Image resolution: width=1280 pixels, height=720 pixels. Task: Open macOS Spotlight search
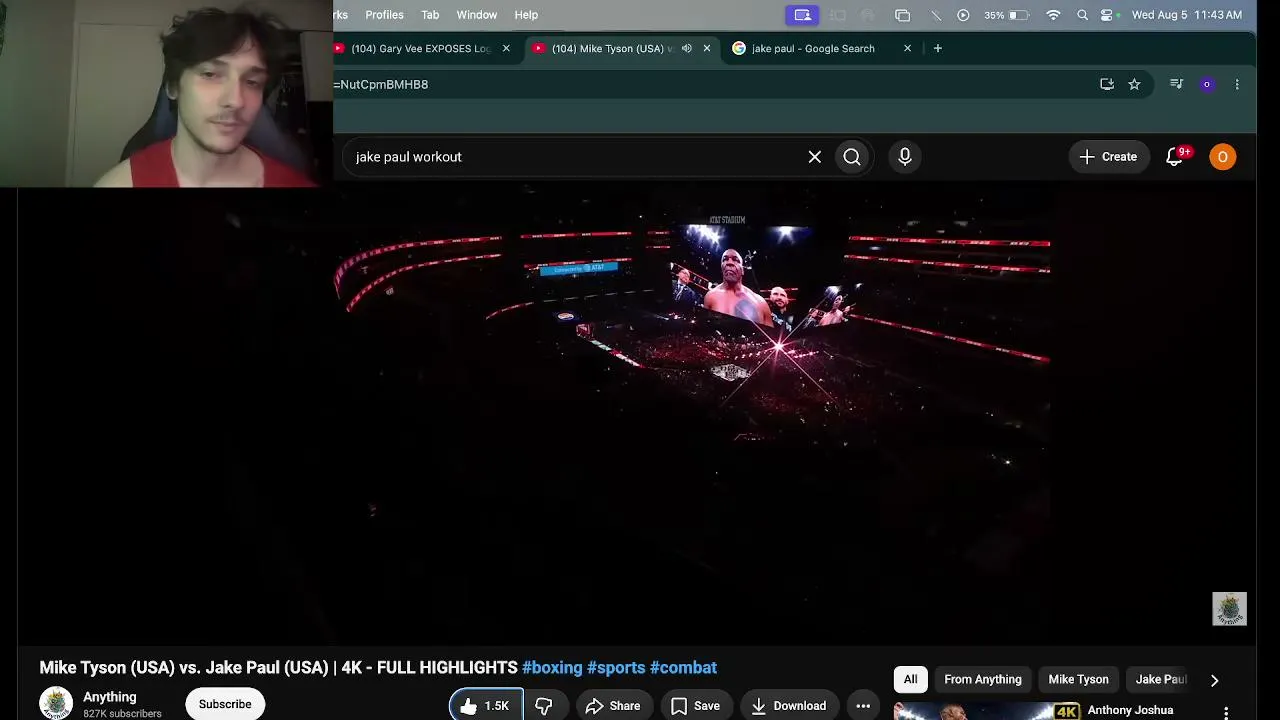click(x=1082, y=15)
